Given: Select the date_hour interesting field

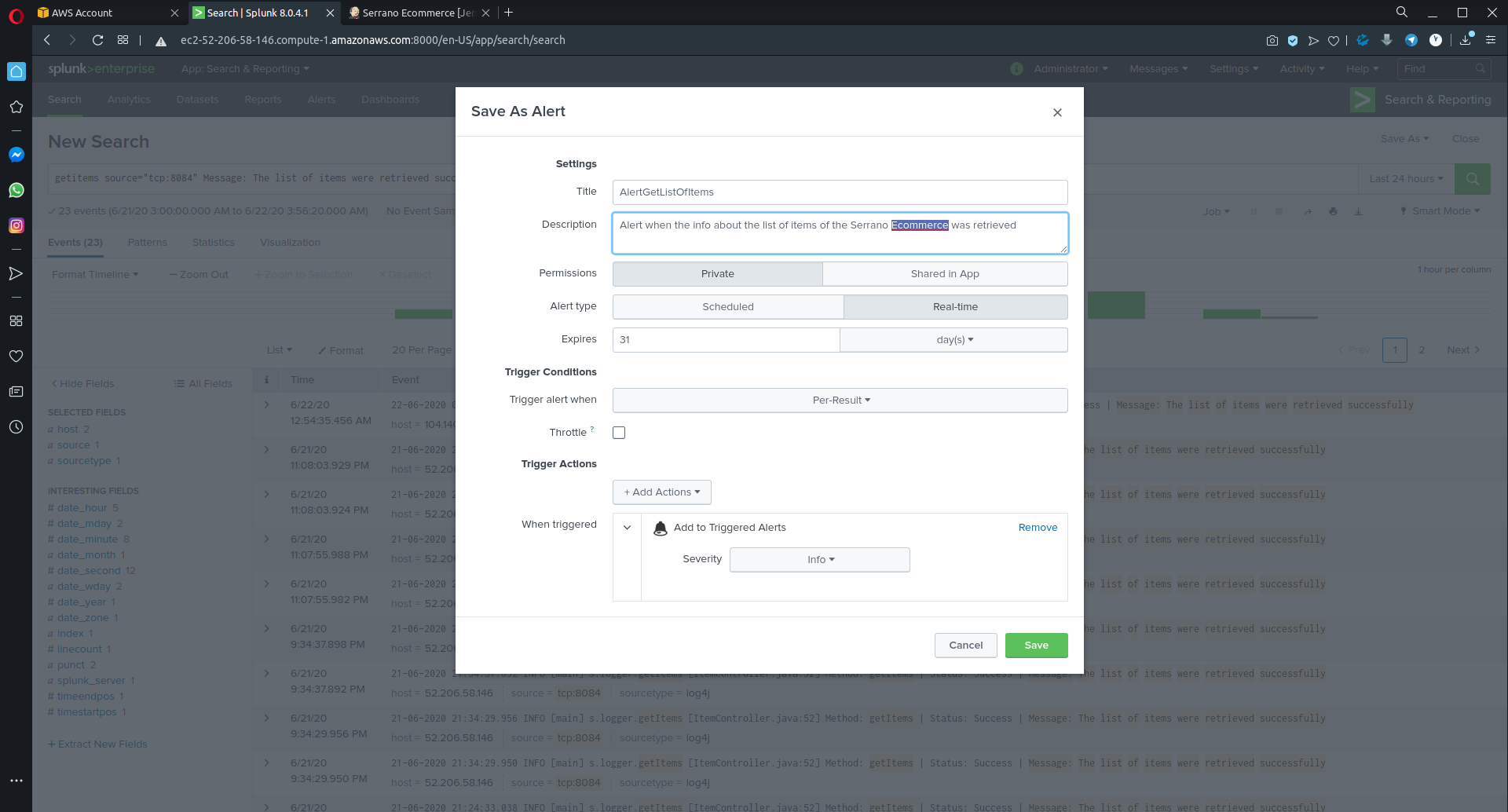Looking at the screenshot, I should click(x=82, y=508).
